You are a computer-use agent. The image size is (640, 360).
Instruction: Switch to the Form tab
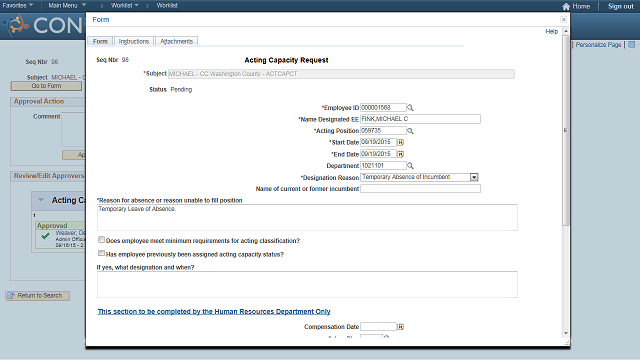[100, 41]
